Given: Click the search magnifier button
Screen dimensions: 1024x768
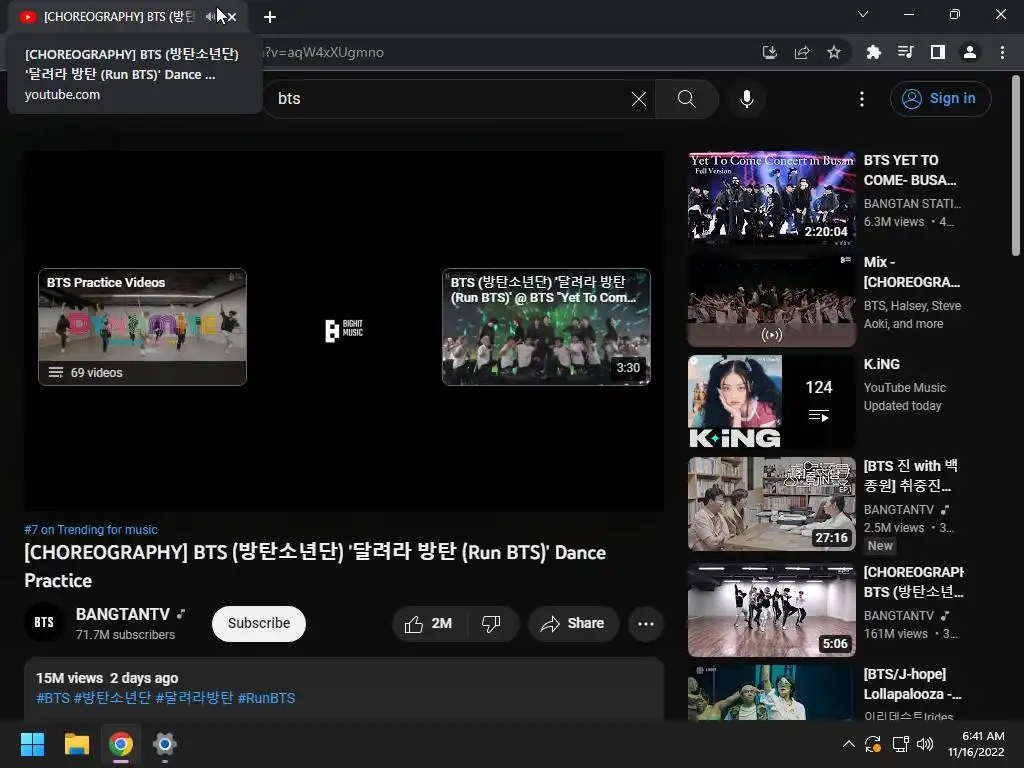Looking at the screenshot, I should [686, 99].
